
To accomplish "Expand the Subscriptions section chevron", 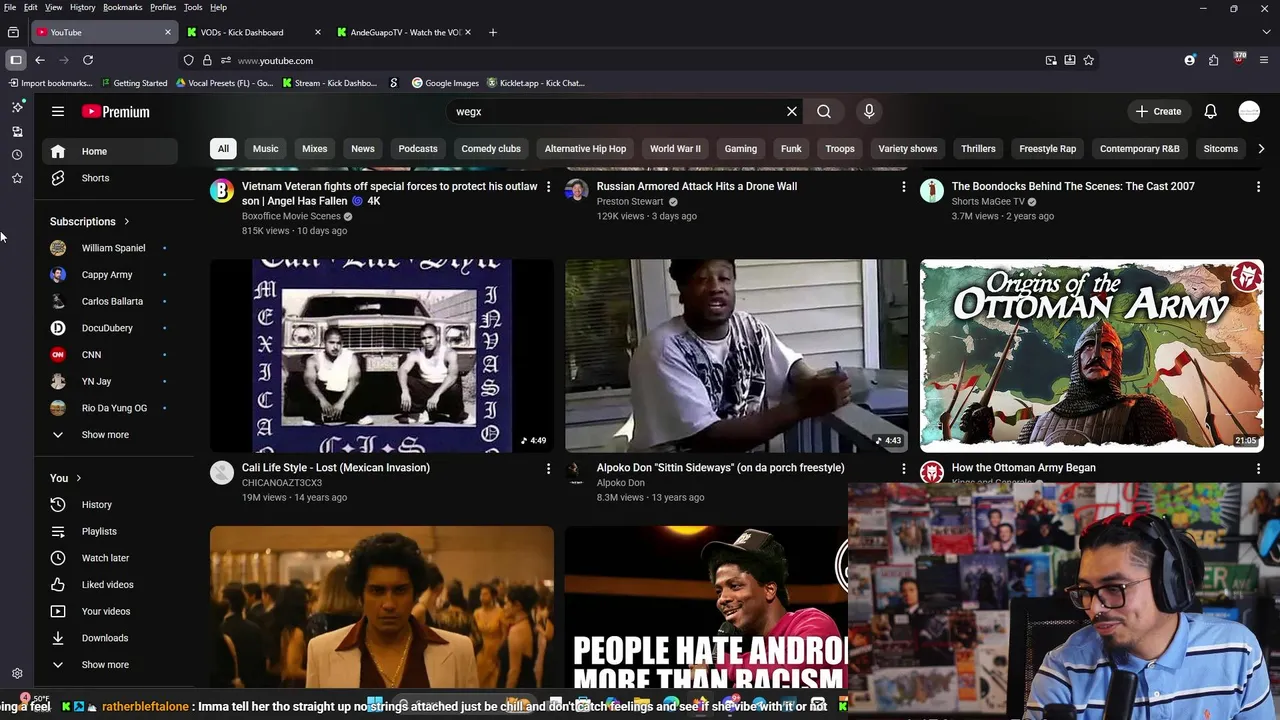I will 126,222.
